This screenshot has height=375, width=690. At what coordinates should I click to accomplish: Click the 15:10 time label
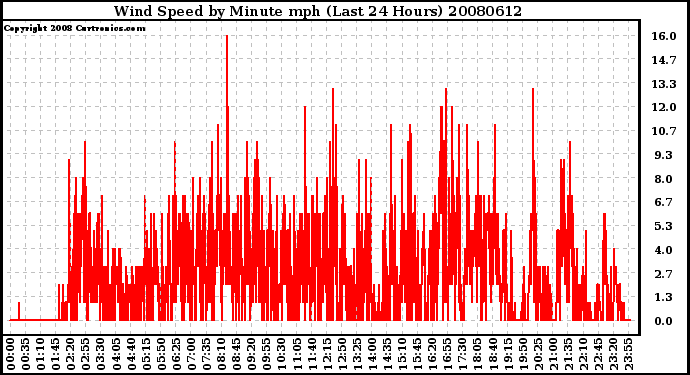[402, 355]
